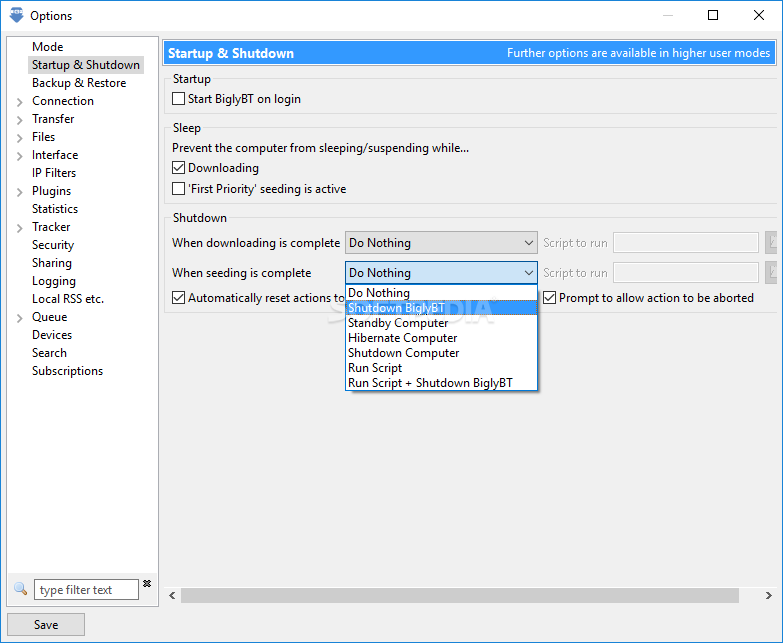
Task: Expand the Tracker tree node
Action: pos(19,228)
